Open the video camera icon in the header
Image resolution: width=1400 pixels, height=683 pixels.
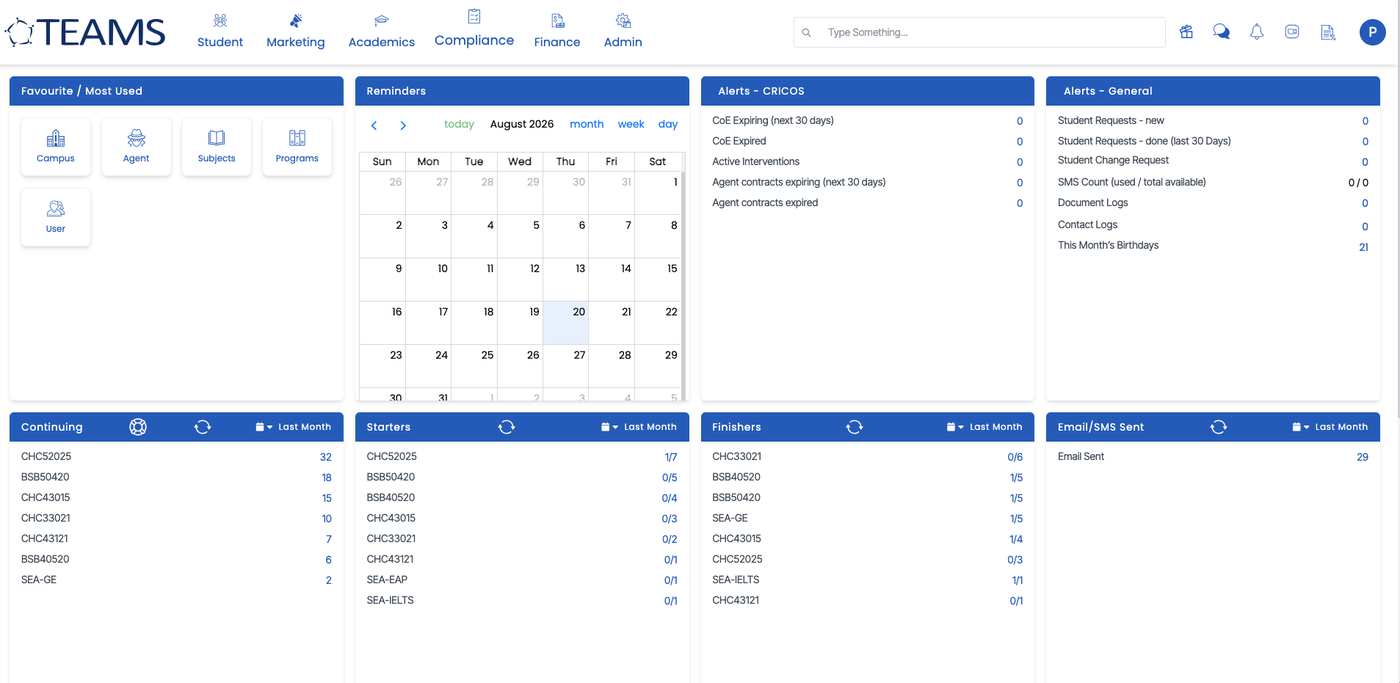1292,32
